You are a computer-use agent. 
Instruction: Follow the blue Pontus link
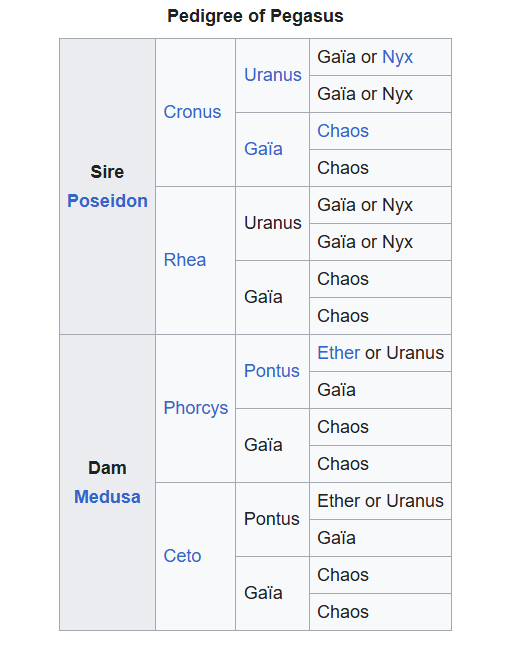point(272,371)
